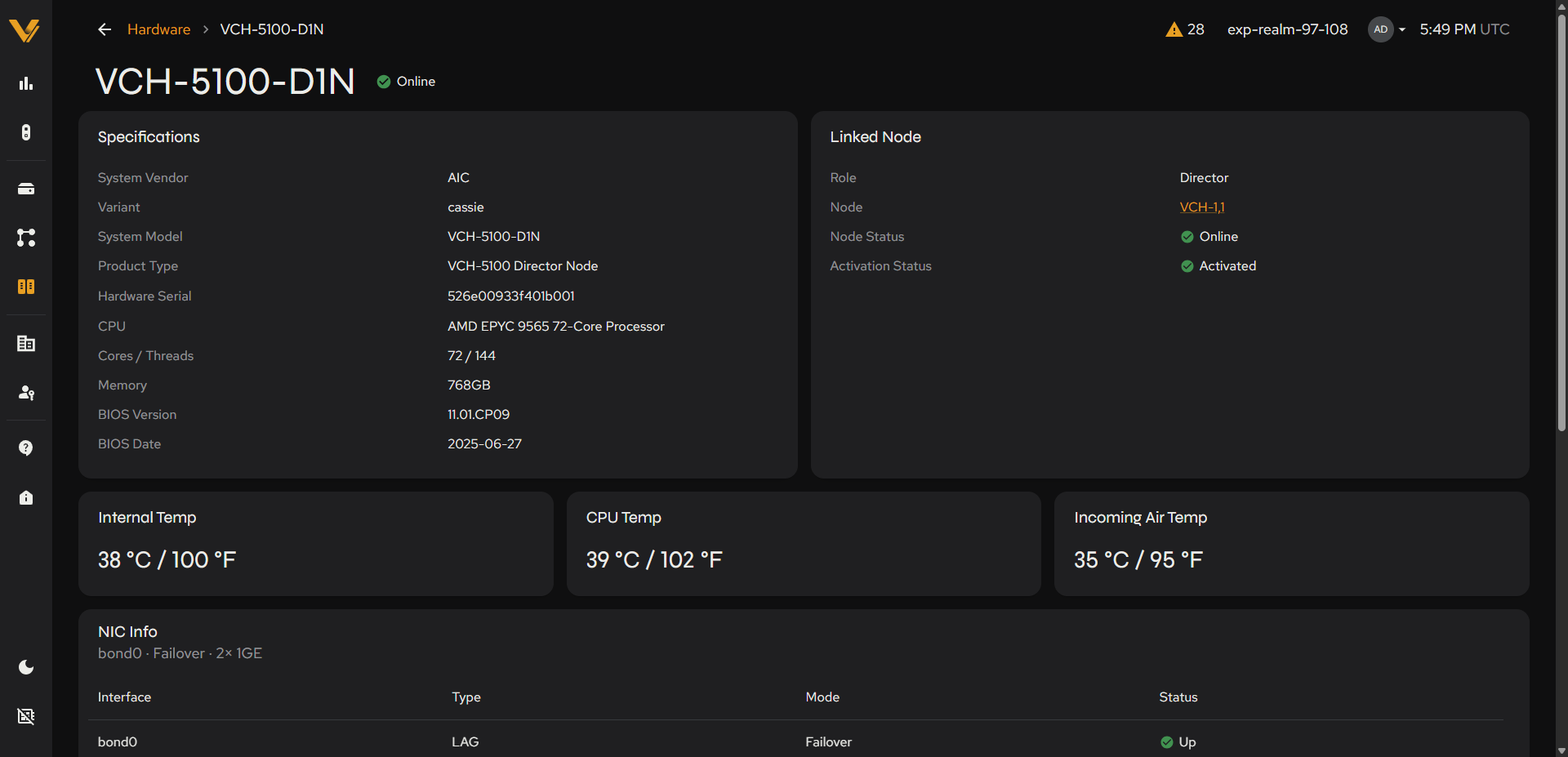Open the network nodes sidebar icon
Image resolution: width=1568 pixels, height=757 pixels.
pos(26,238)
